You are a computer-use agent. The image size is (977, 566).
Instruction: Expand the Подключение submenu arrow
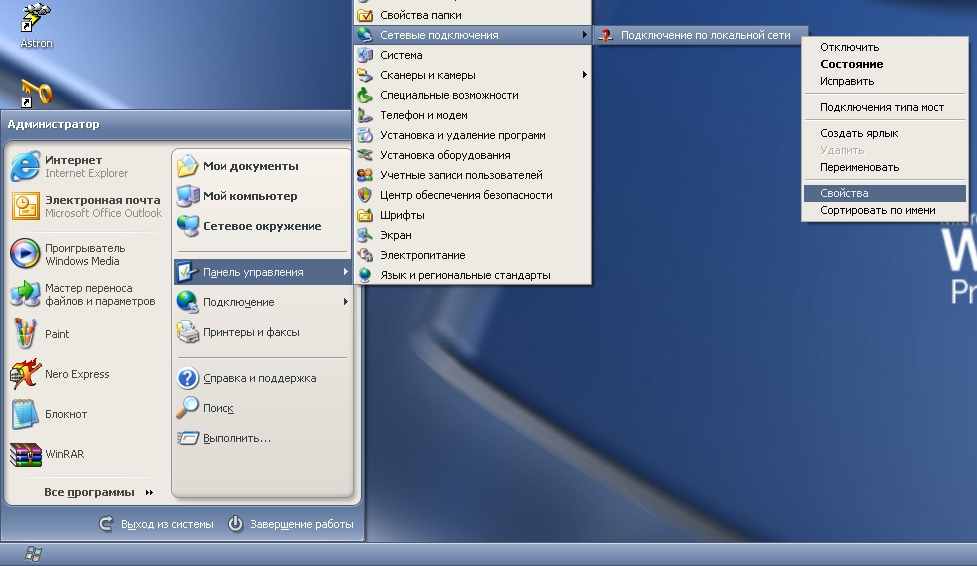click(x=345, y=302)
